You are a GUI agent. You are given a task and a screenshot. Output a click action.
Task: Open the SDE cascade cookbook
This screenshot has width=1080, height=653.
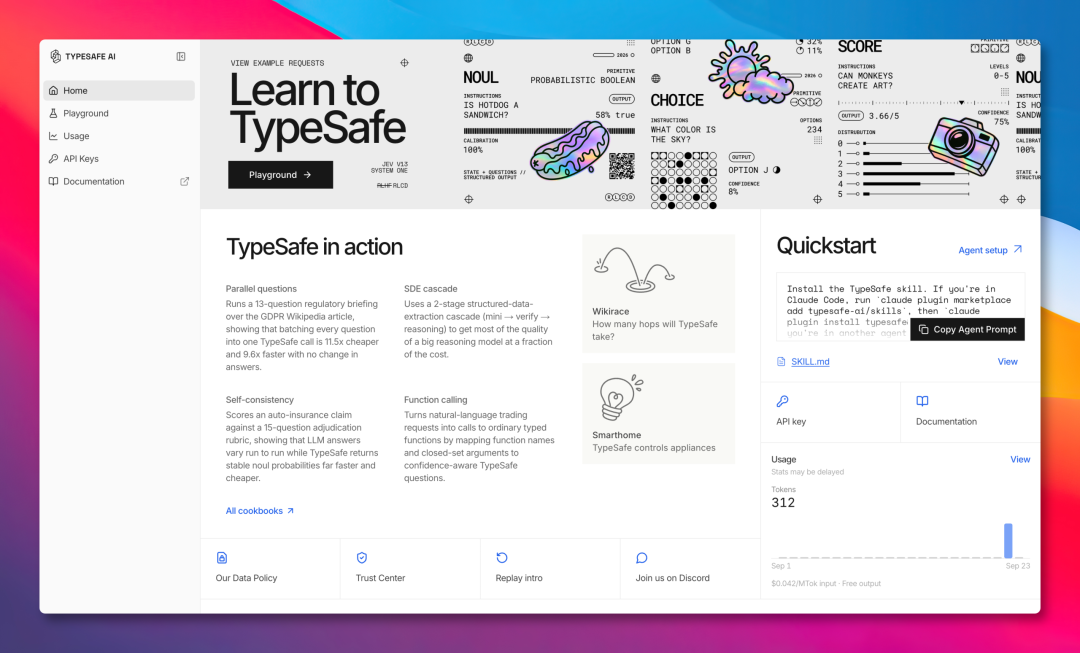479,321
